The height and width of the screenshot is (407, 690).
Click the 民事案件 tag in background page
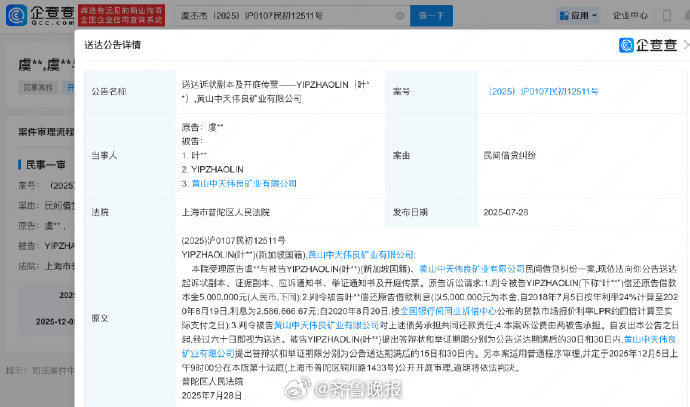pyautogui.click(x=38, y=88)
